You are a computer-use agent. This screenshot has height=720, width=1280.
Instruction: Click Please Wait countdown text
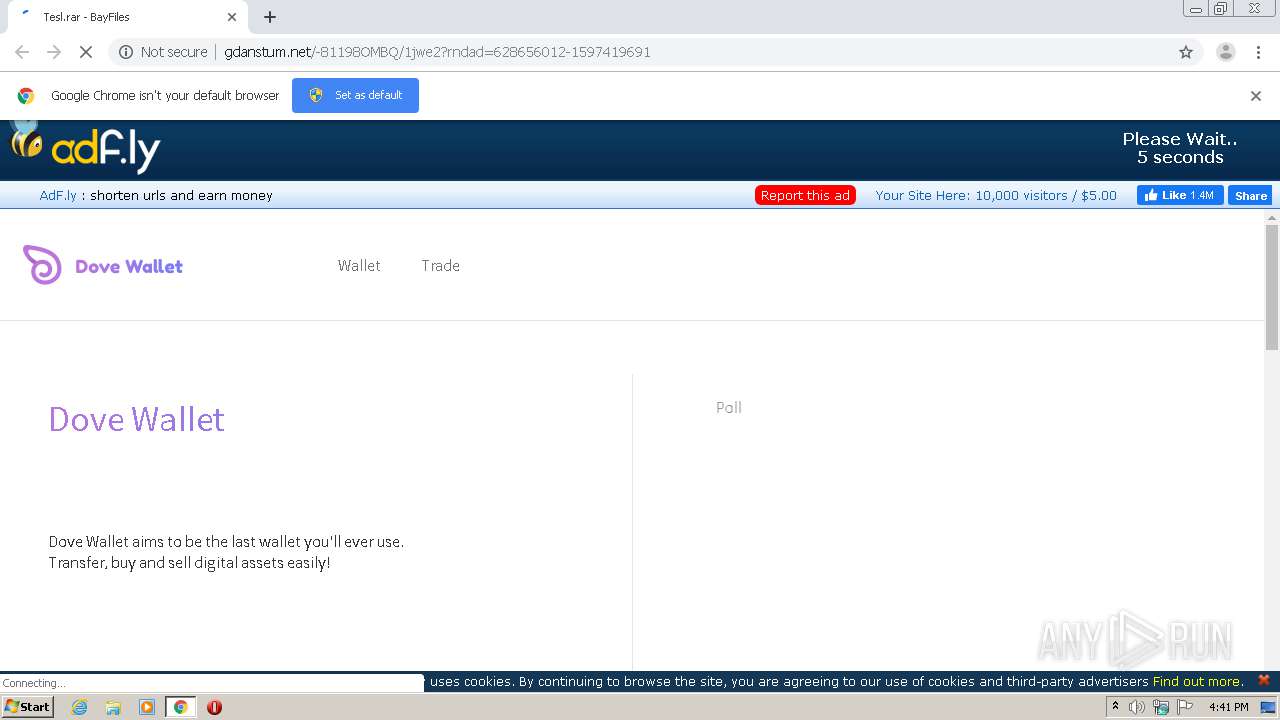tap(1180, 148)
